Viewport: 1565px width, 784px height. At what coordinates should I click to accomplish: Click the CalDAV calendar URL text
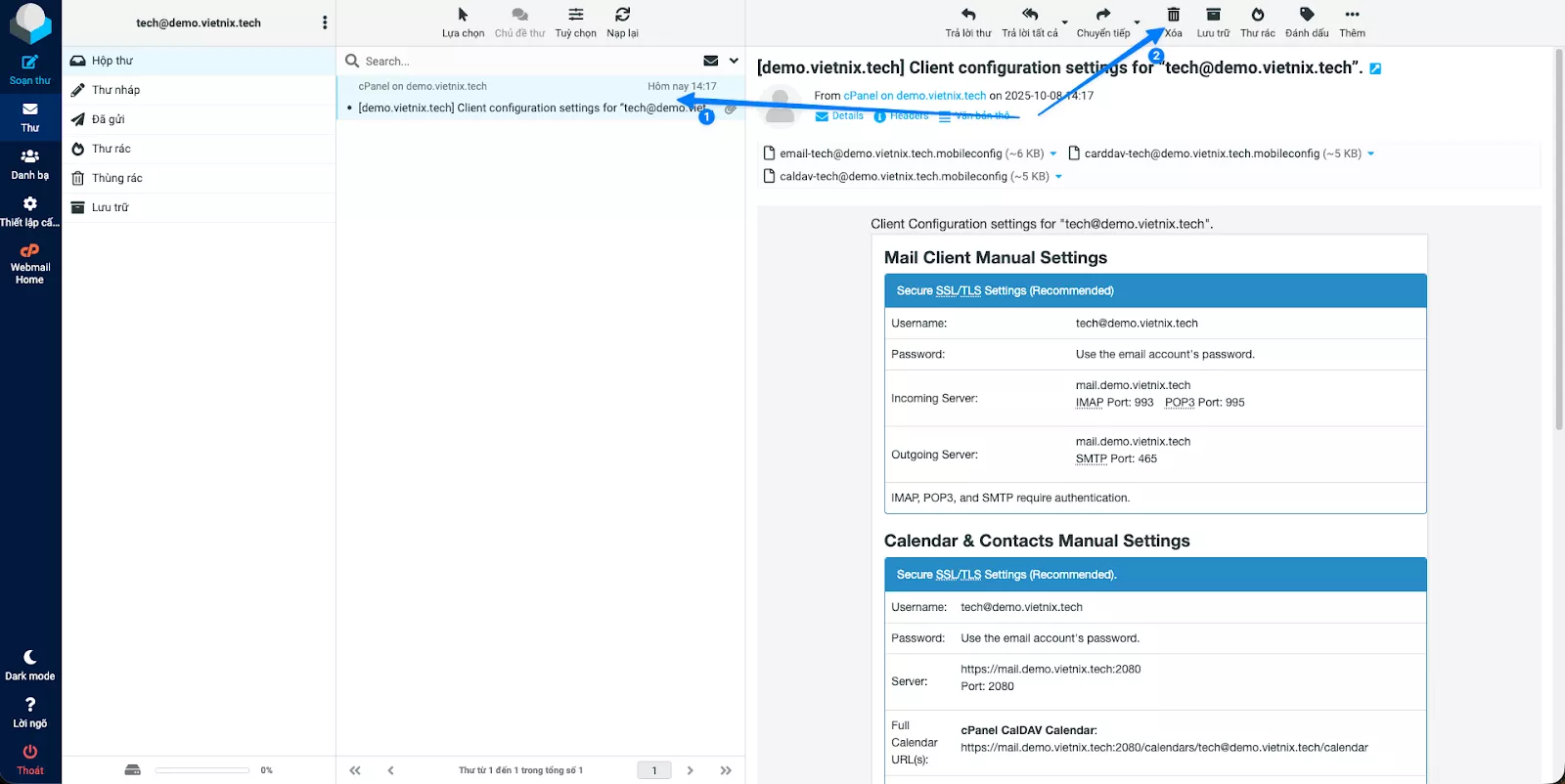1164,748
